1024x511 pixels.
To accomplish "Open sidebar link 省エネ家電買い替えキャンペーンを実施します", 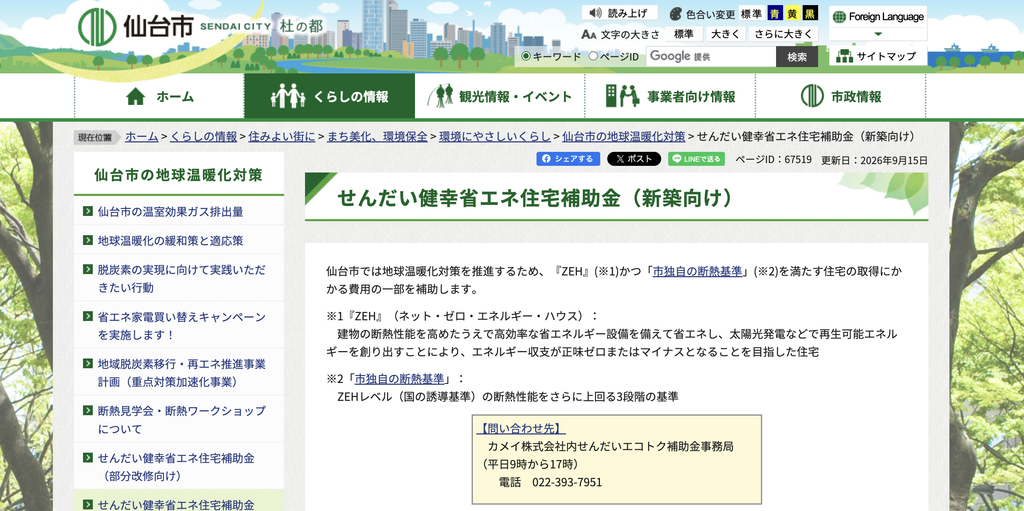I will [x=182, y=325].
